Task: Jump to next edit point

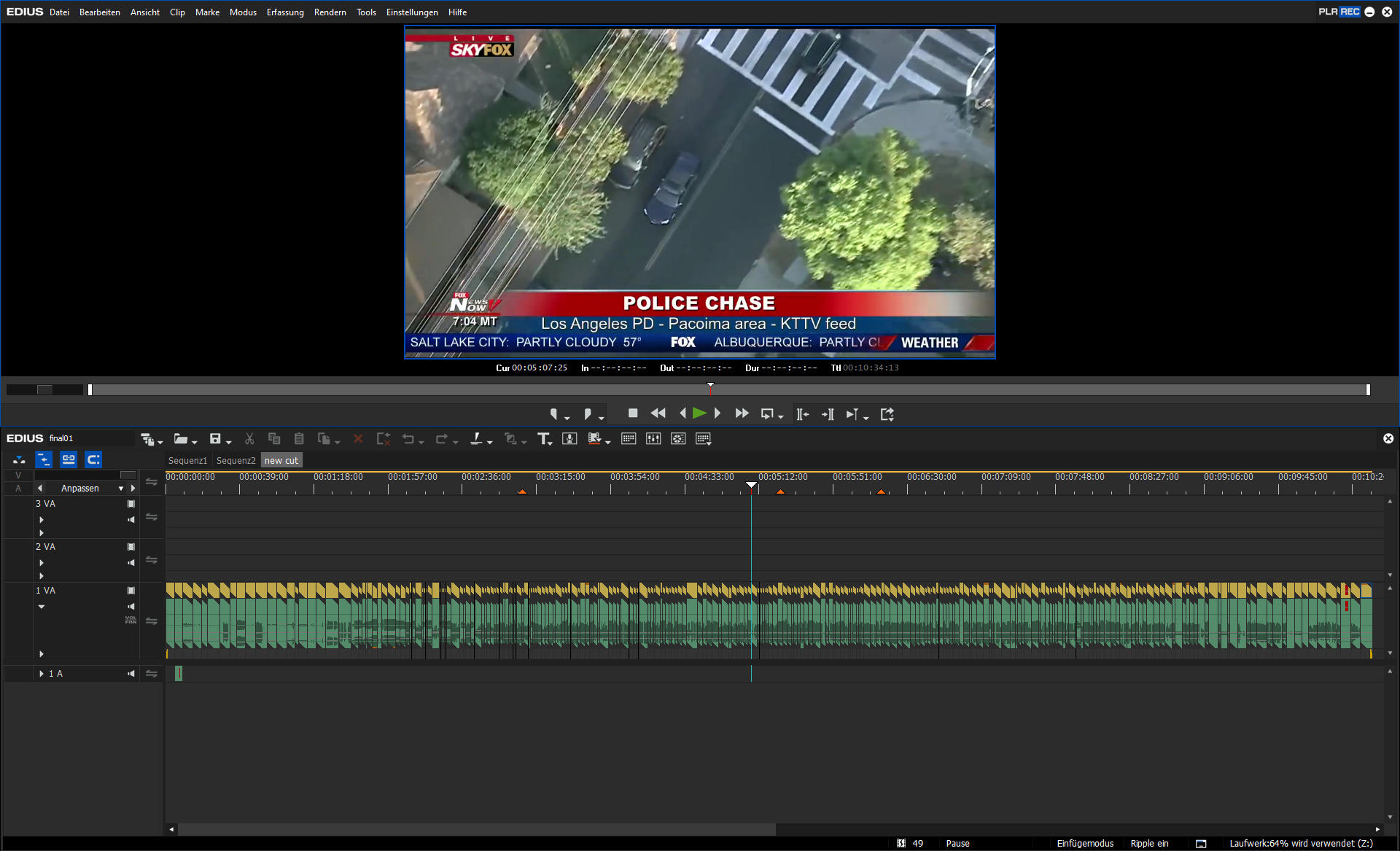Action: 828,413
